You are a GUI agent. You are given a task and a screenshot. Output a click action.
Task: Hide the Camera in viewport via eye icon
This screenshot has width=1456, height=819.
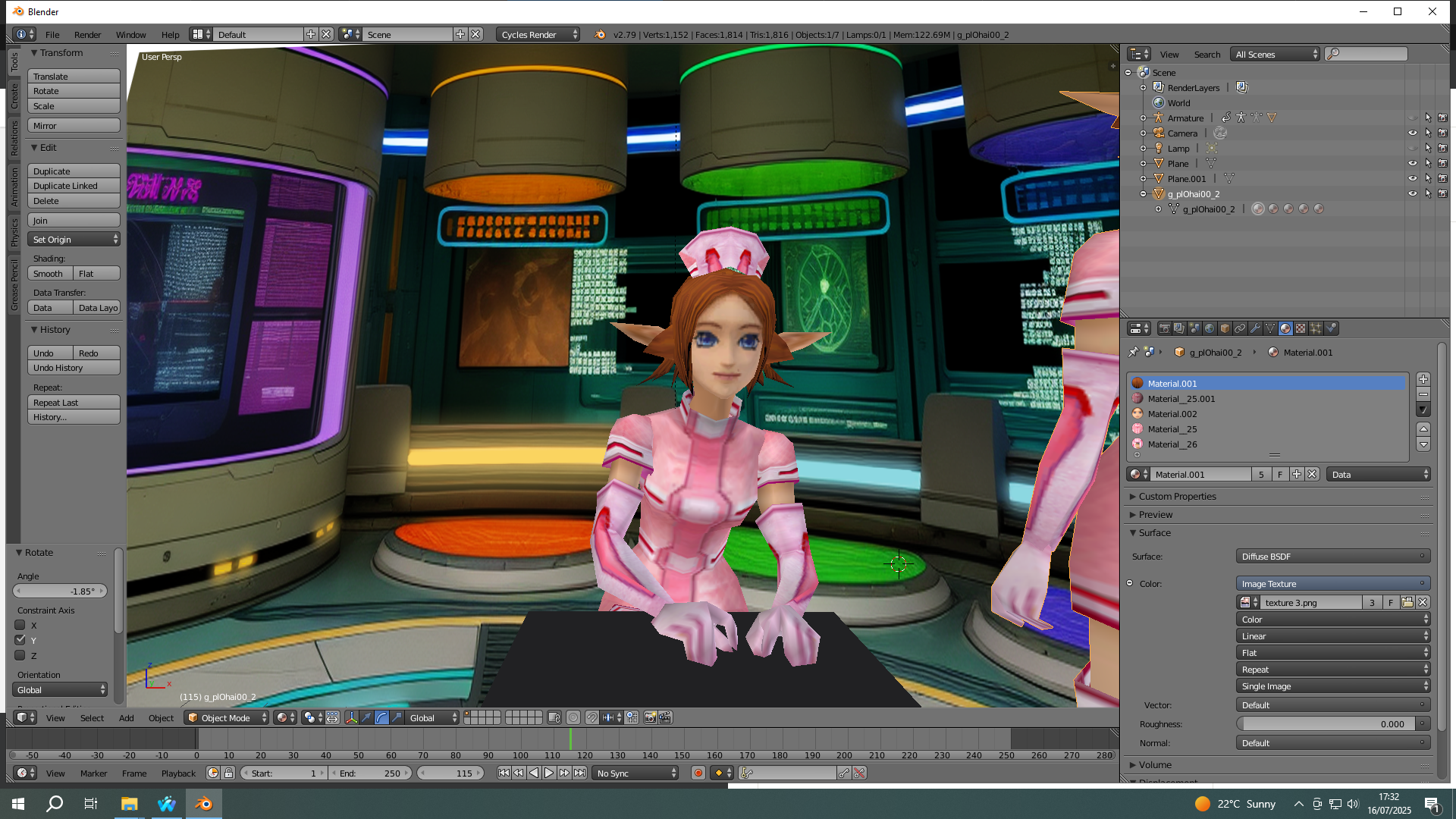(x=1412, y=133)
